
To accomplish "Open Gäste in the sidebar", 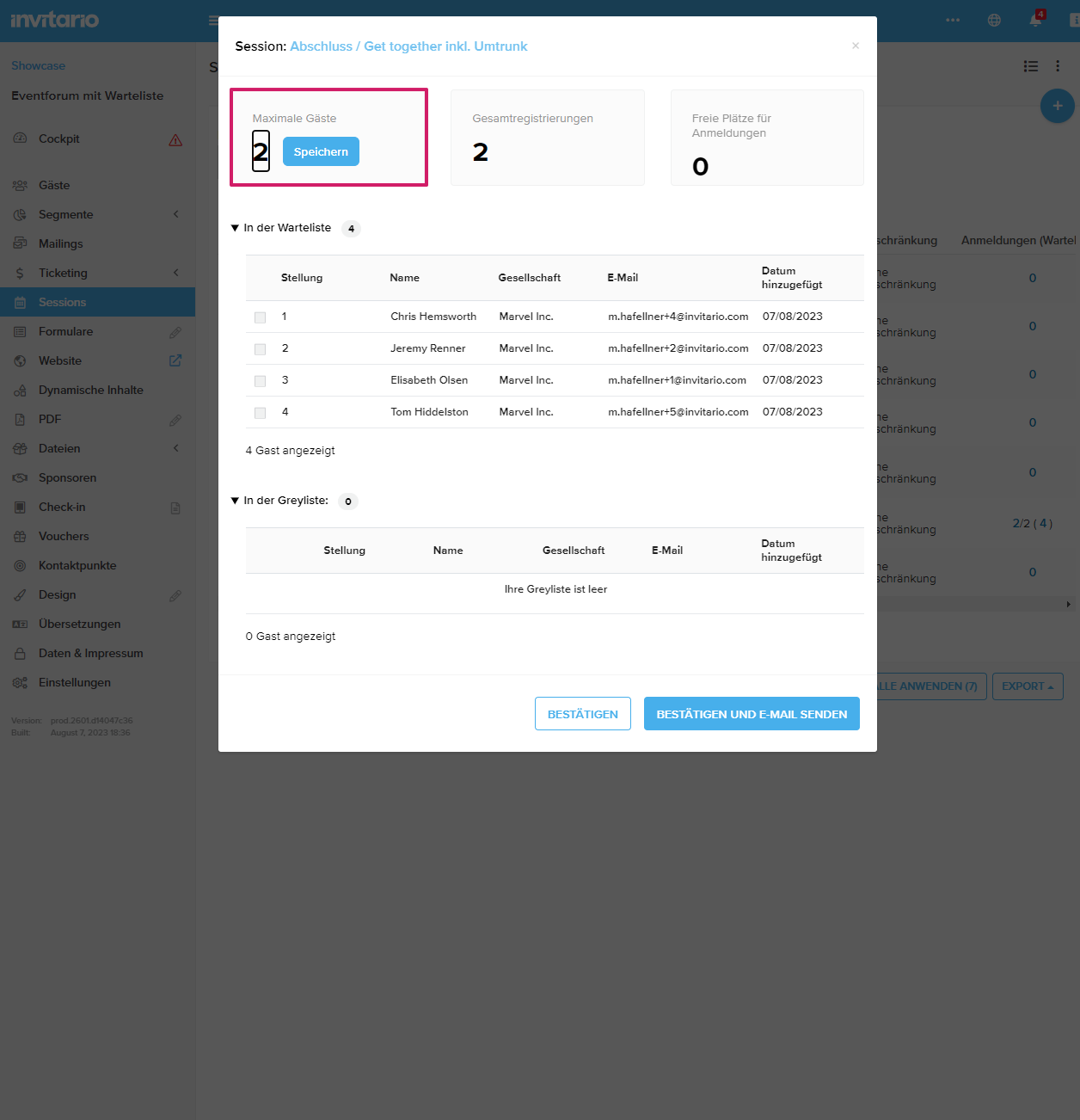I will click(54, 186).
